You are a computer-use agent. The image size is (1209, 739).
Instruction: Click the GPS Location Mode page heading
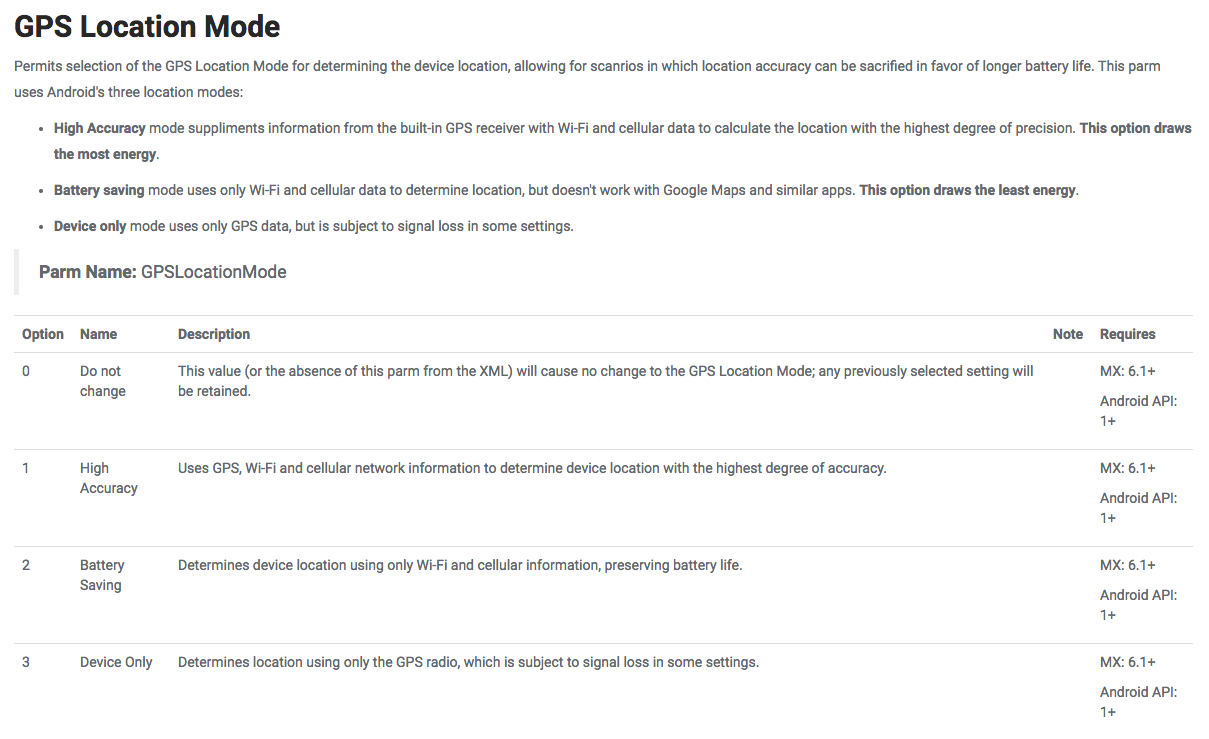[147, 27]
